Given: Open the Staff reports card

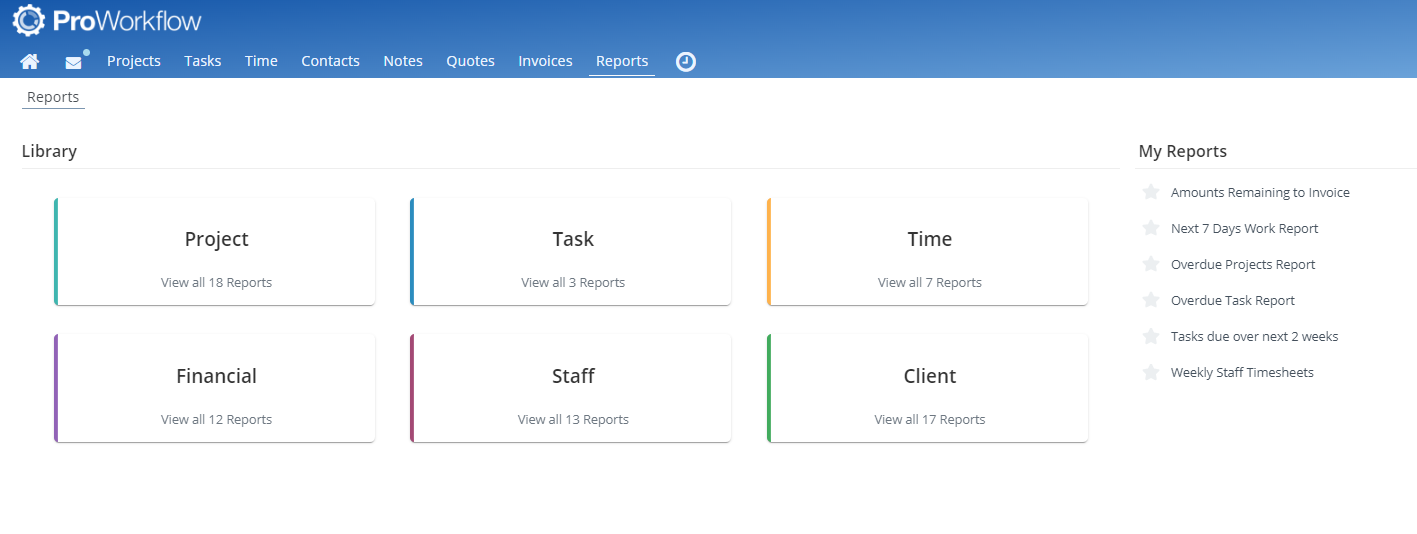Looking at the screenshot, I should pos(571,389).
